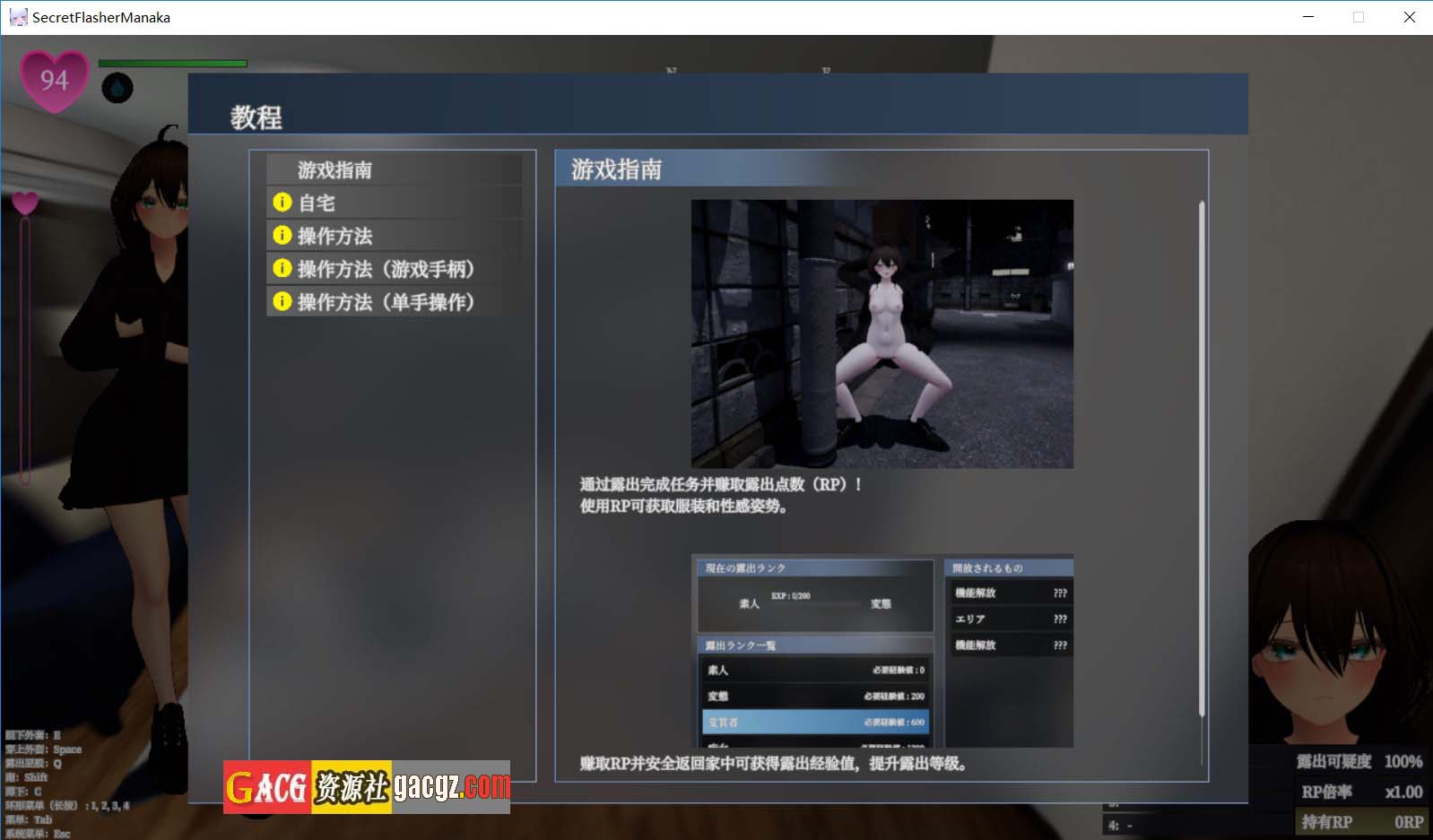Click the 持有RP counter at bottom right
This screenshot has height=840, width=1433.
point(1361,821)
